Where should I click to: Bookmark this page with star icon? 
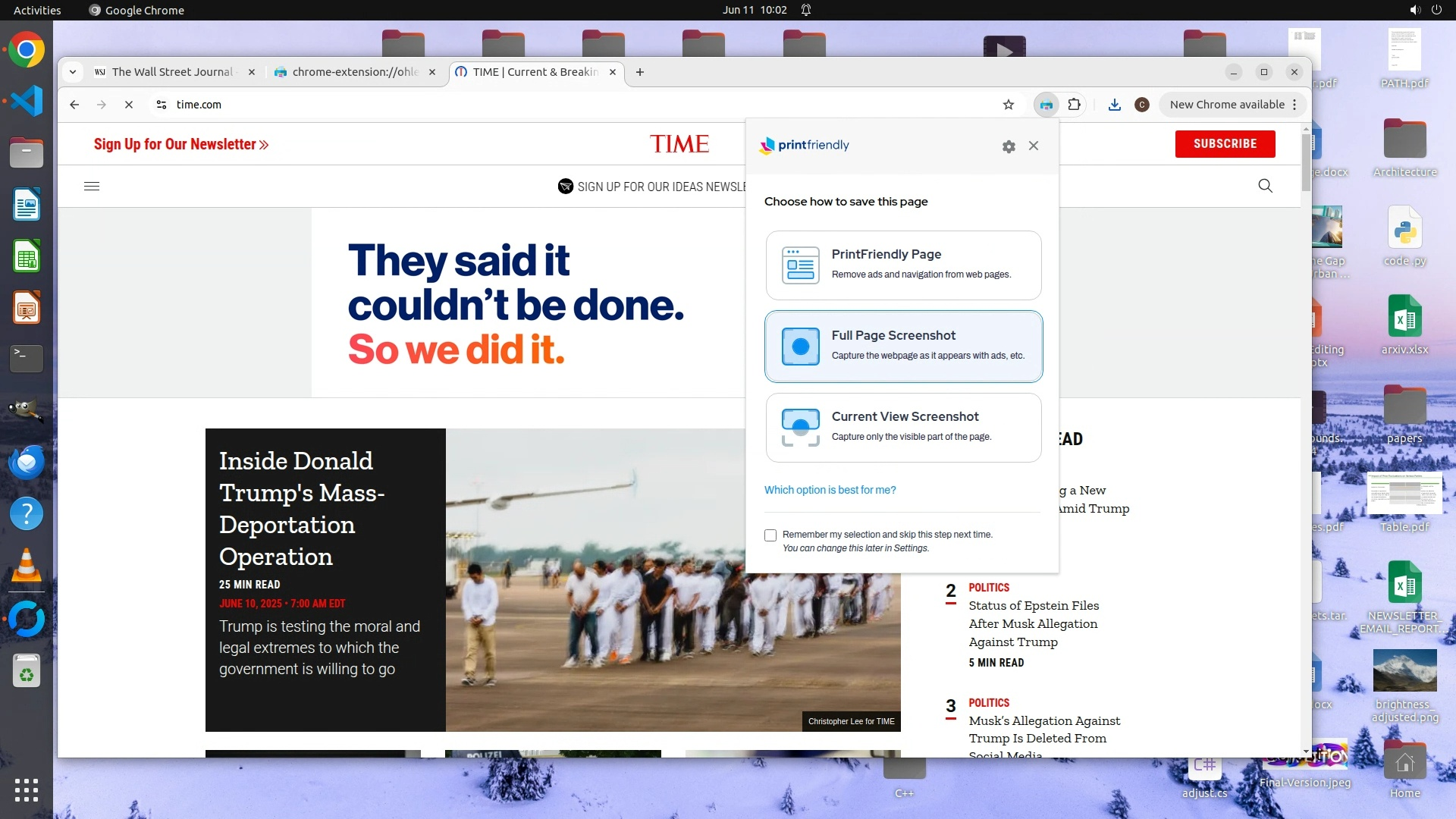tap(1009, 105)
